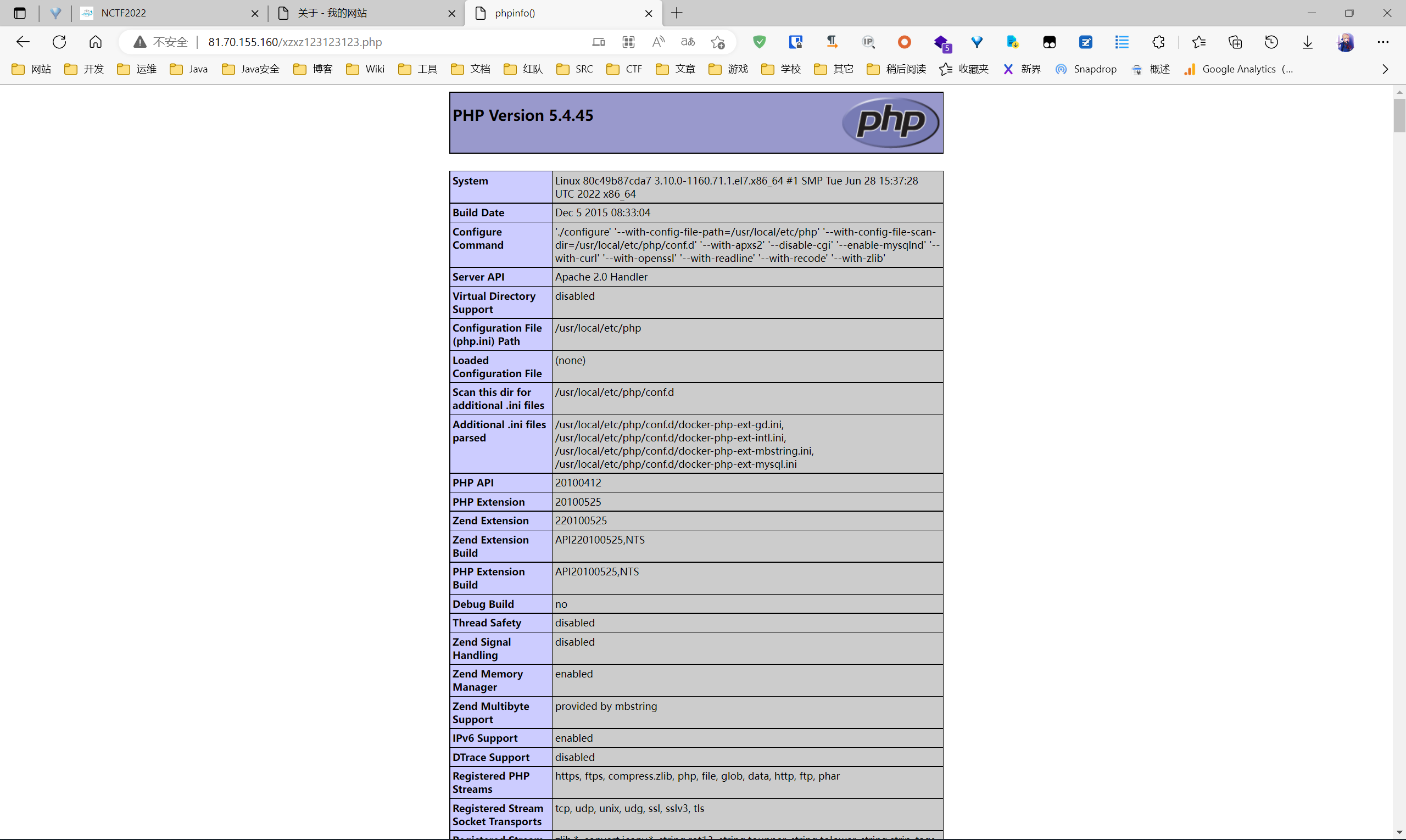
Task: Open the Collections panel
Action: click(1235, 42)
